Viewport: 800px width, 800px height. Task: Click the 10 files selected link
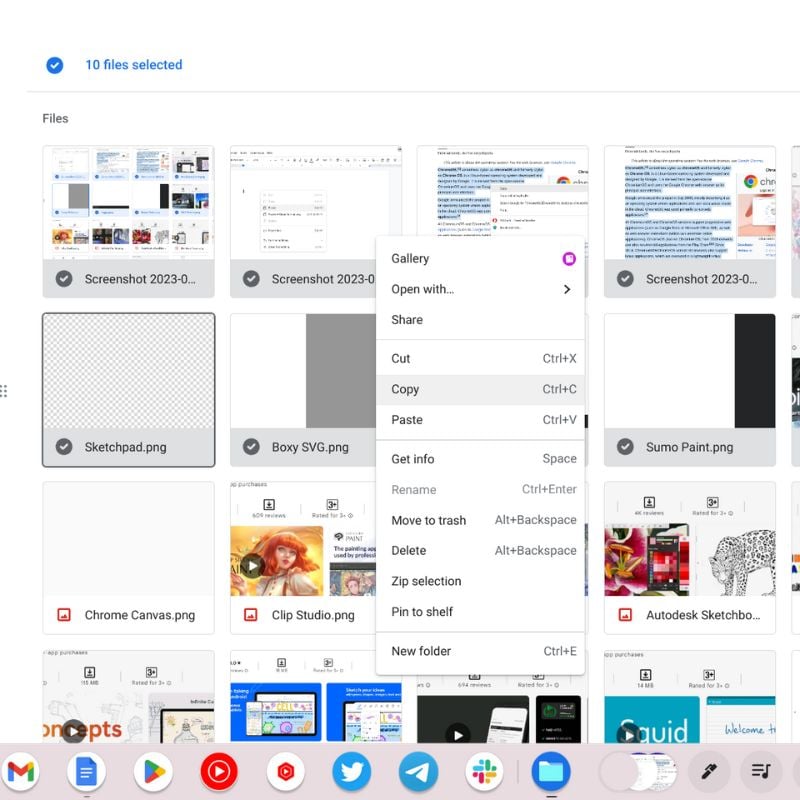coord(135,64)
